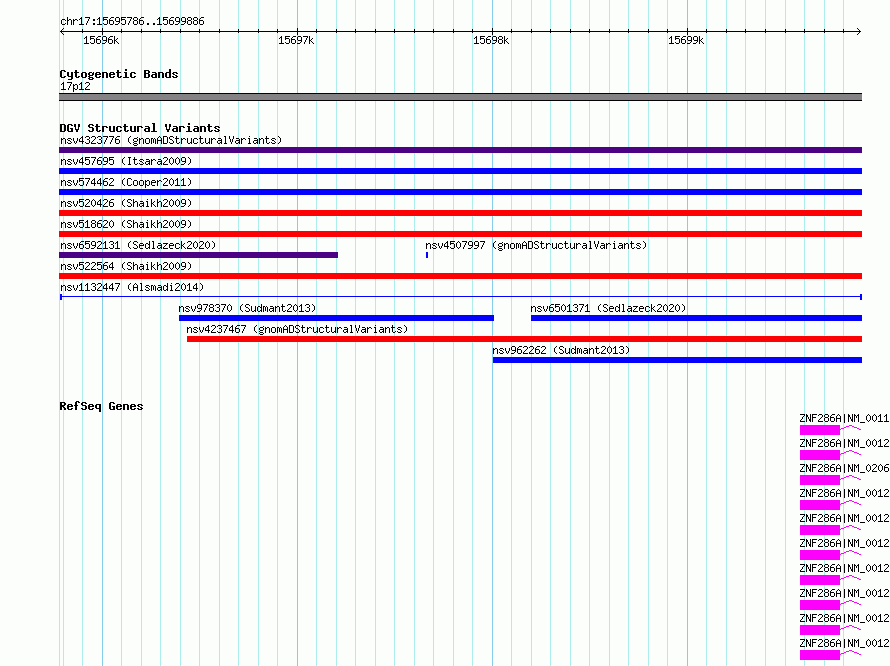Click the purple bar under nsv4323776

[x=460, y=150]
